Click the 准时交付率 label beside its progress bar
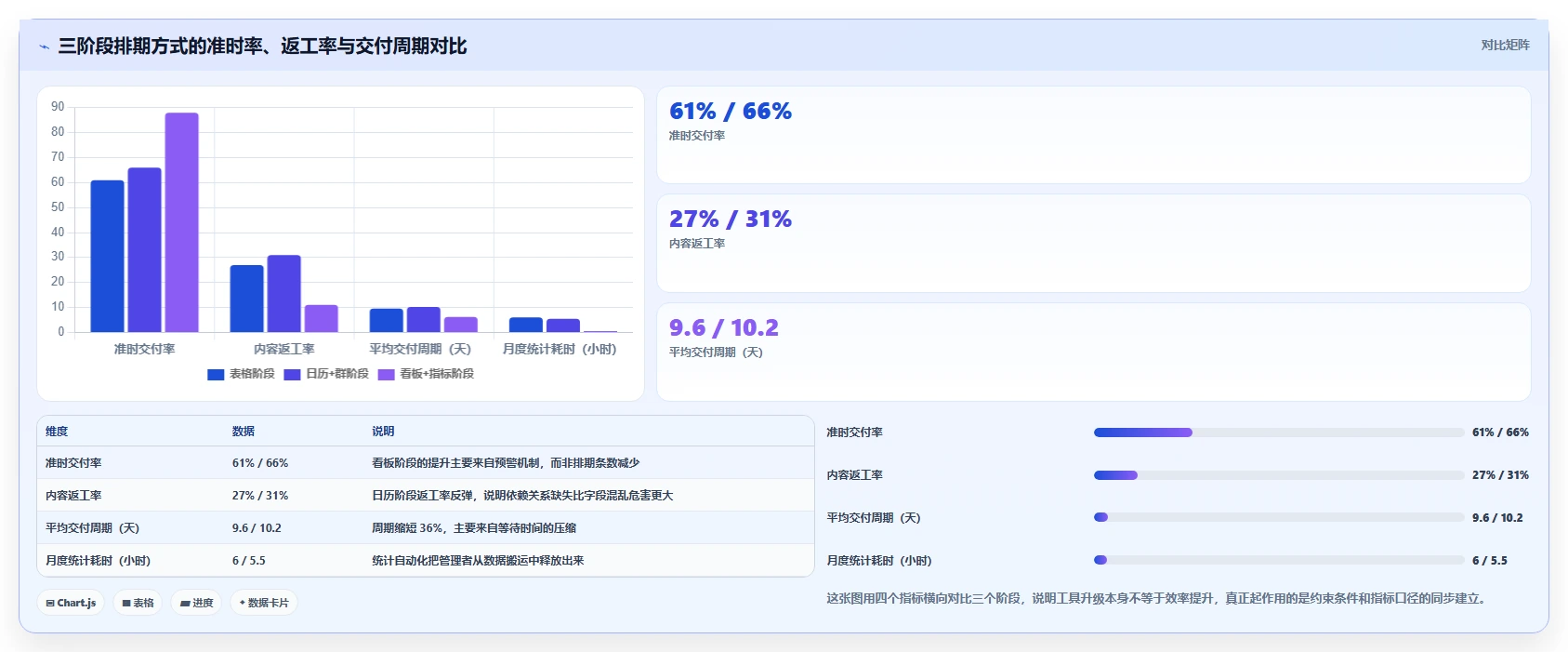Image resolution: width=1568 pixels, height=652 pixels. [855, 432]
